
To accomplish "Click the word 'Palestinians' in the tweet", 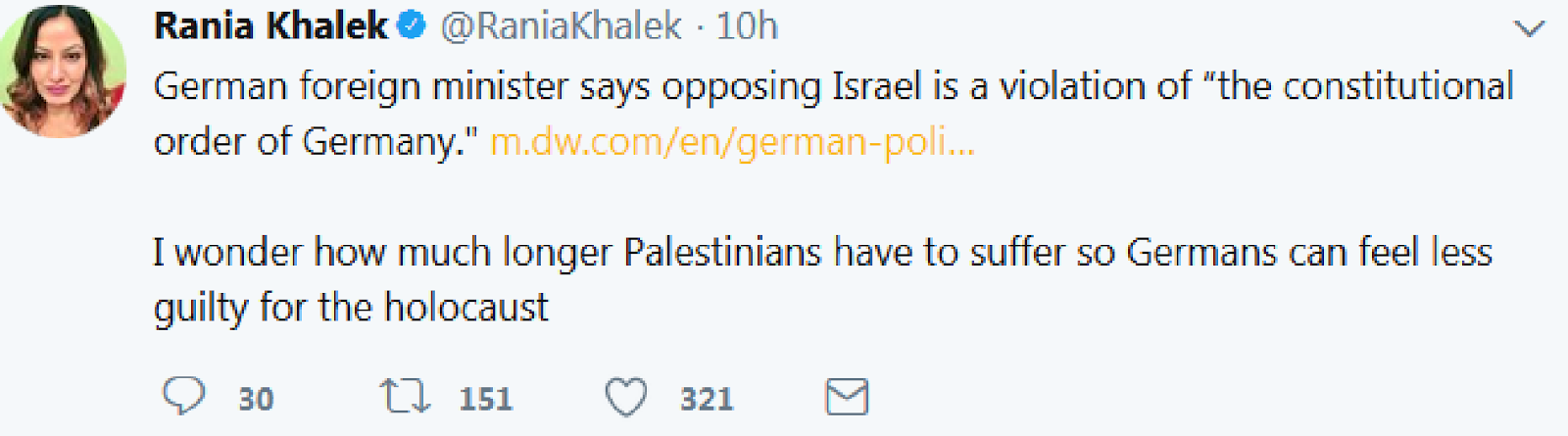I will click(723, 253).
